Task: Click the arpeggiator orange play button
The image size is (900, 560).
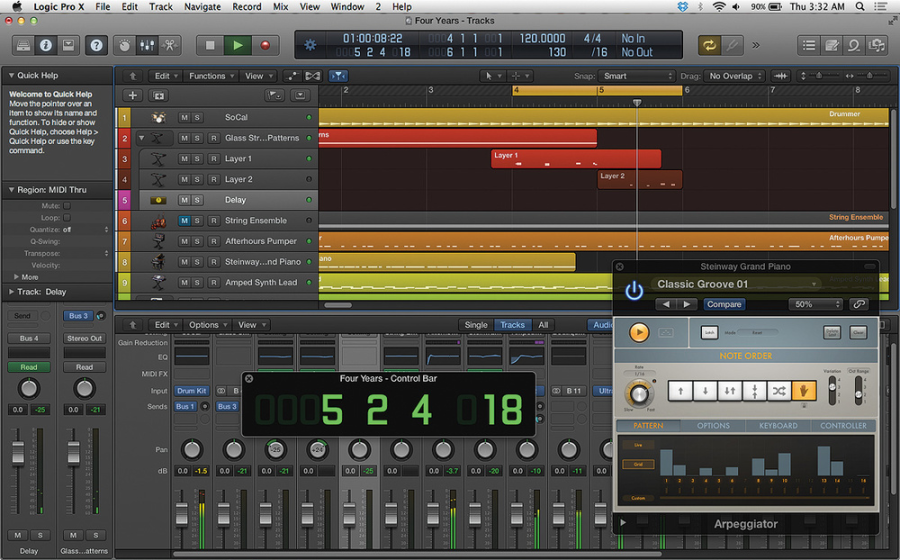Action: pos(639,333)
